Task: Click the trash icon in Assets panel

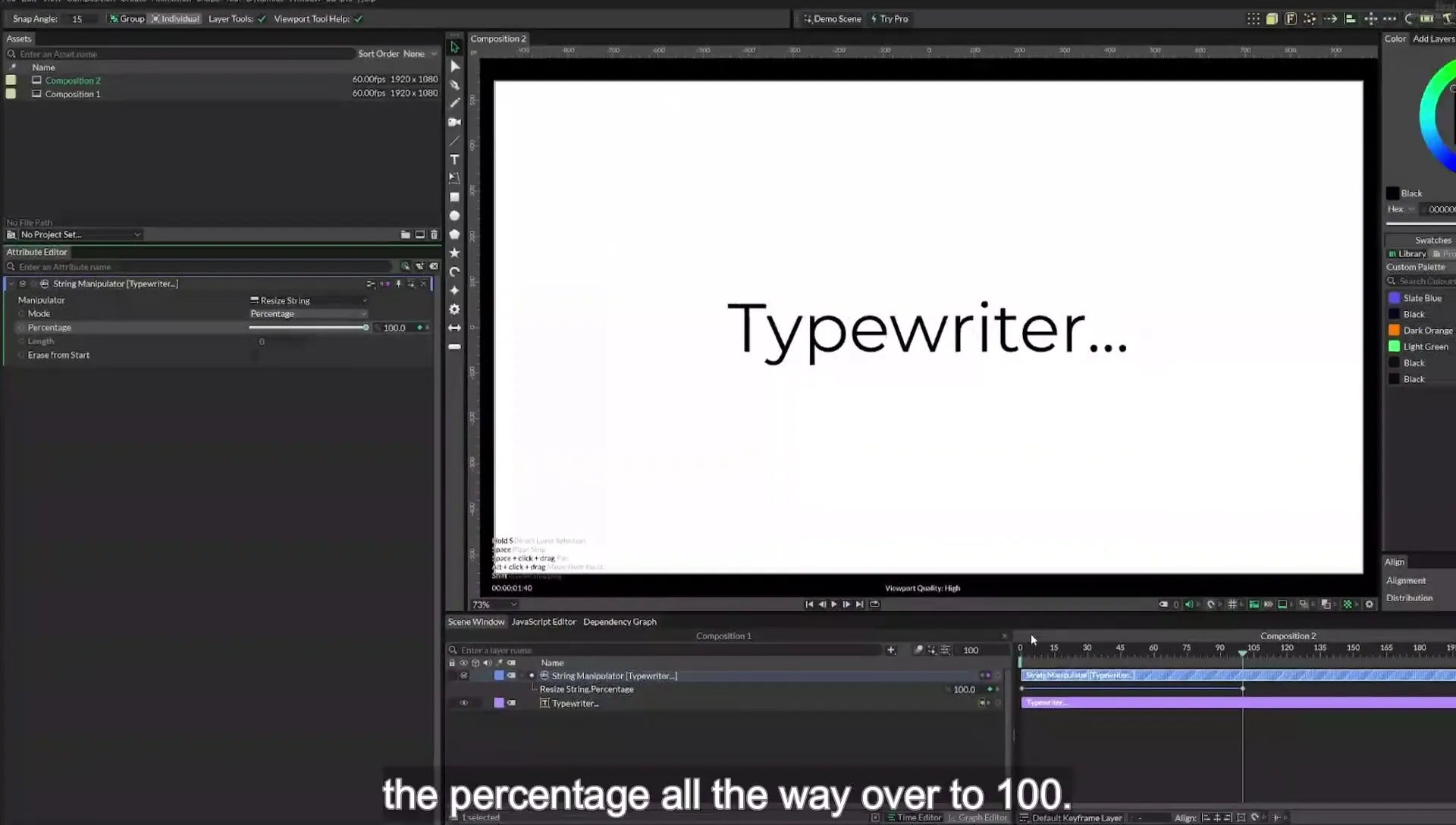Action: click(x=434, y=234)
